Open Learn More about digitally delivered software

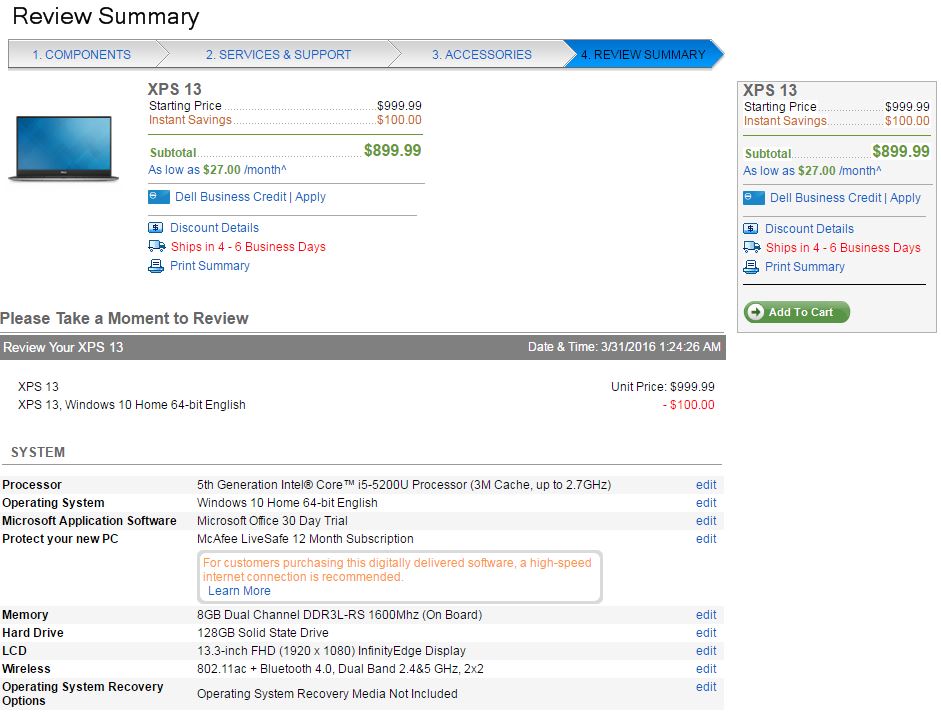click(239, 591)
